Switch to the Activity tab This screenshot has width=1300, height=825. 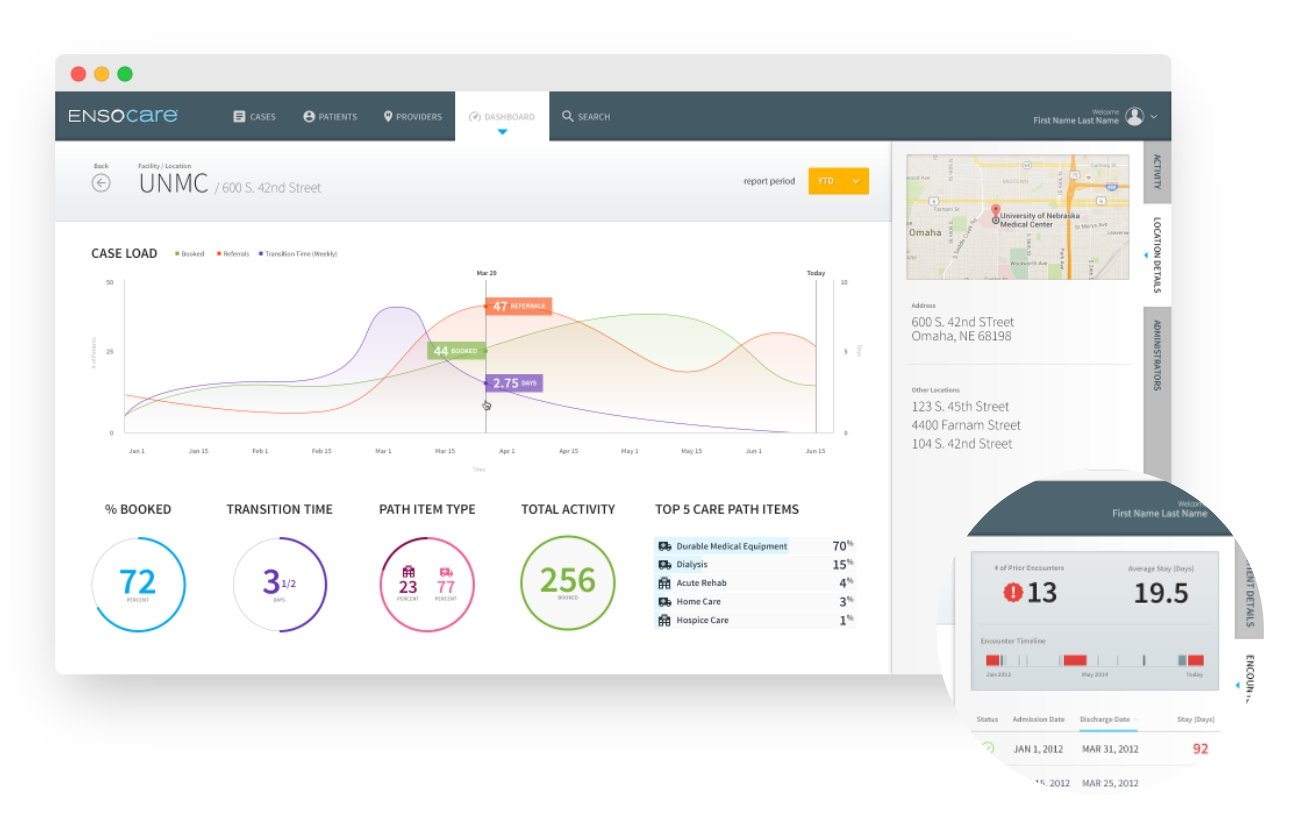(x=1157, y=175)
